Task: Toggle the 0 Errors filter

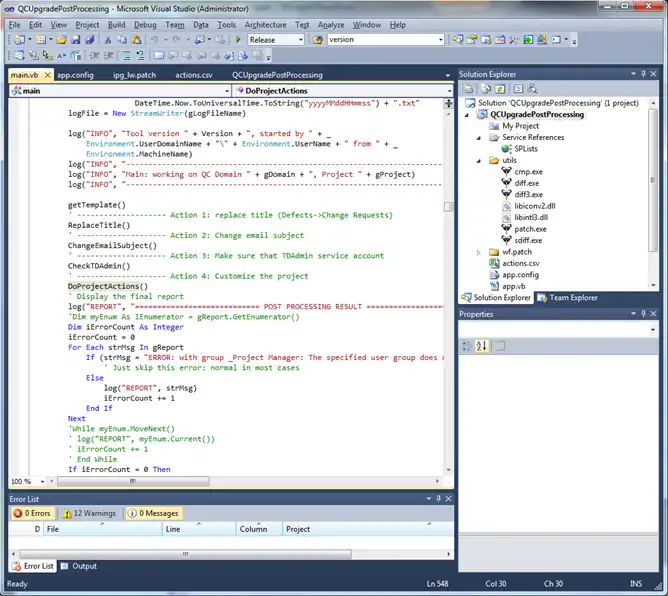Action: [32, 513]
